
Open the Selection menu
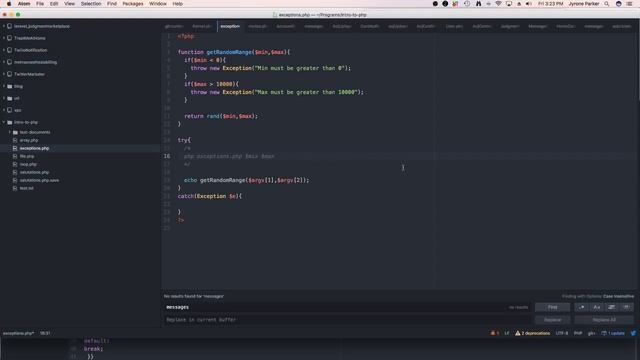pos(91,4)
